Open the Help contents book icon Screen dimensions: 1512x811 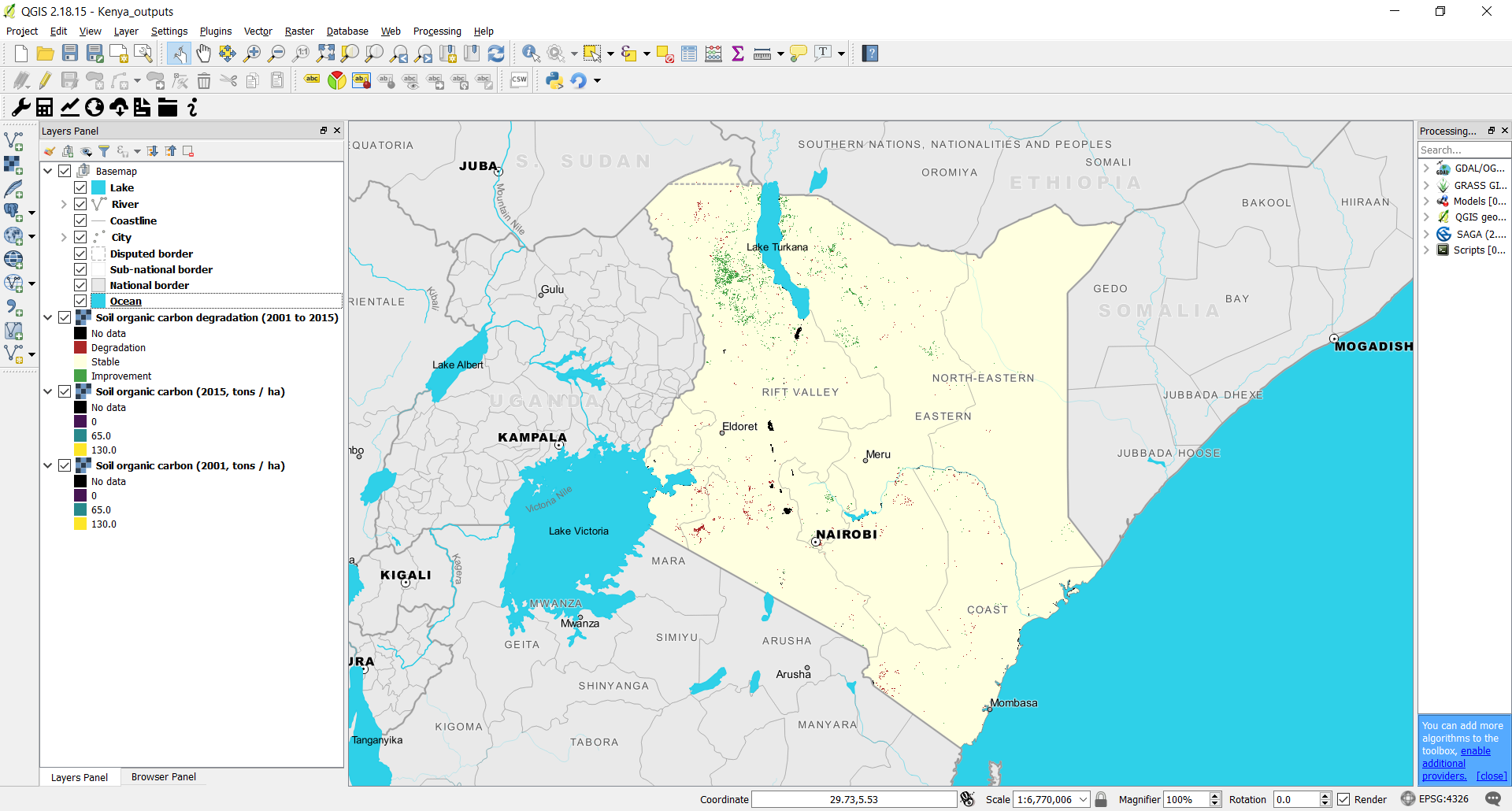870,54
